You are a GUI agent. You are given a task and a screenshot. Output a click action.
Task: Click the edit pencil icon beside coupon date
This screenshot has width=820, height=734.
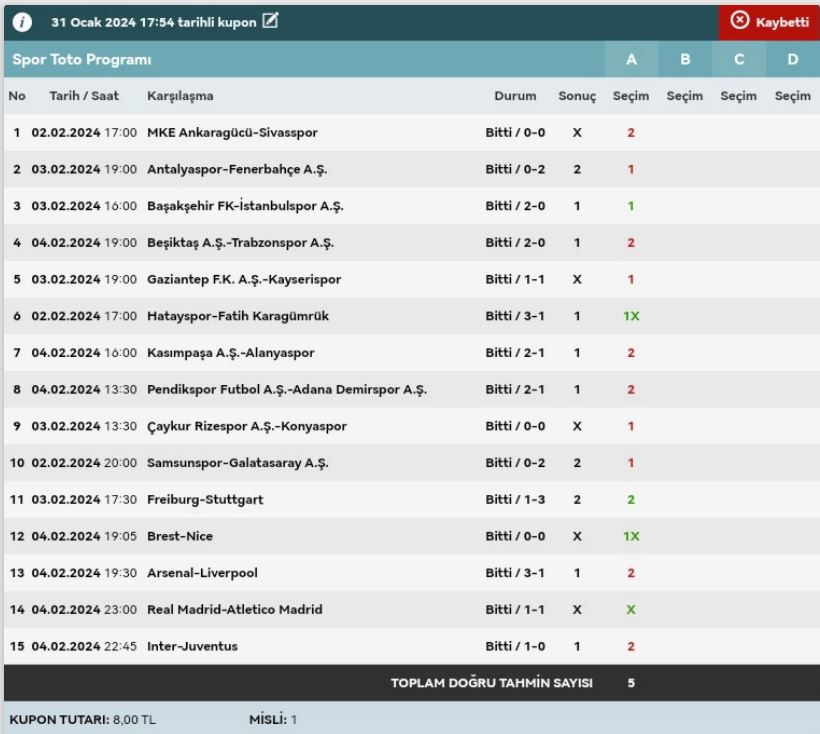click(x=270, y=21)
